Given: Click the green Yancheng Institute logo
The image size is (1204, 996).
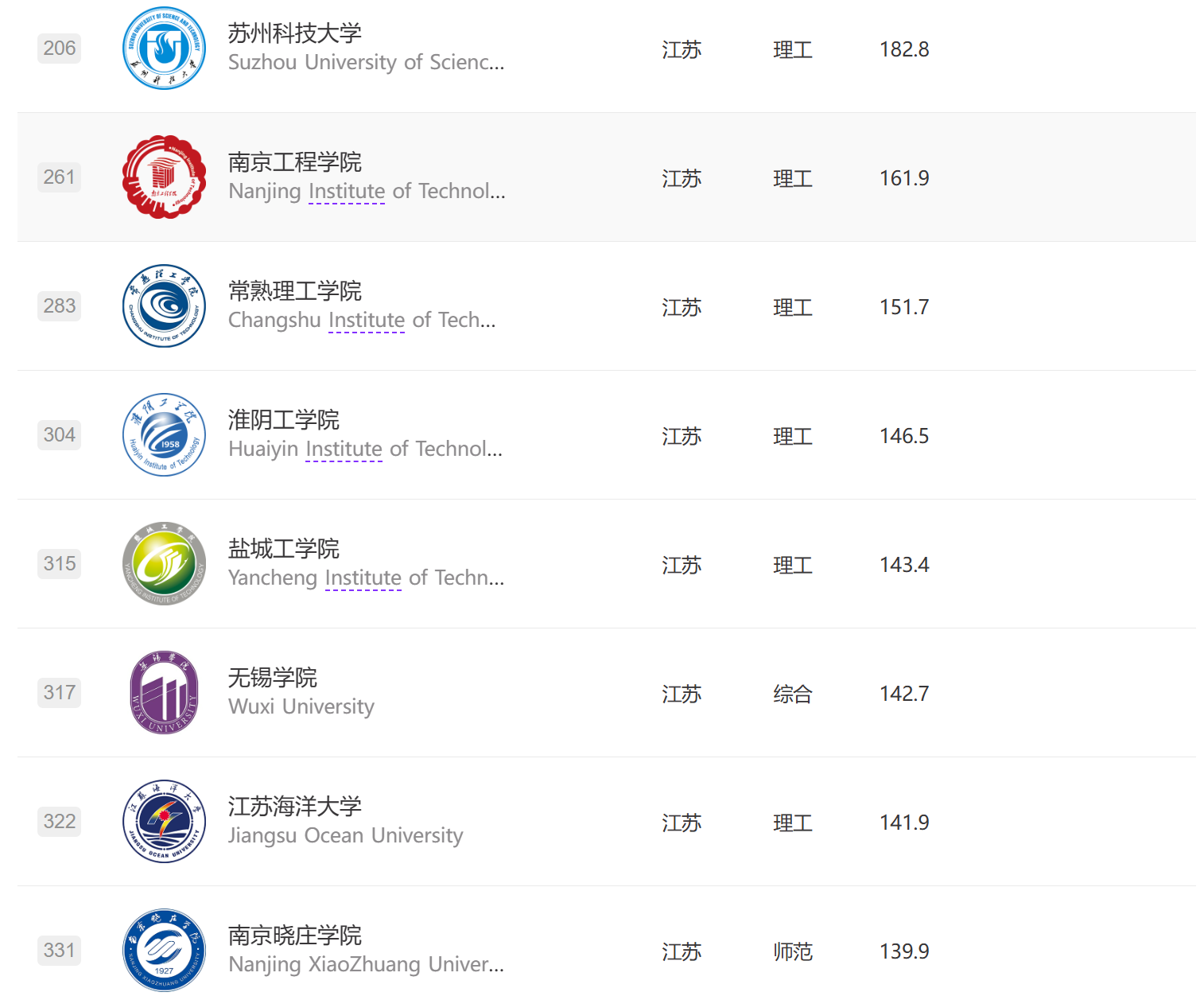Looking at the screenshot, I should pyautogui.click(x=164, y=564).
